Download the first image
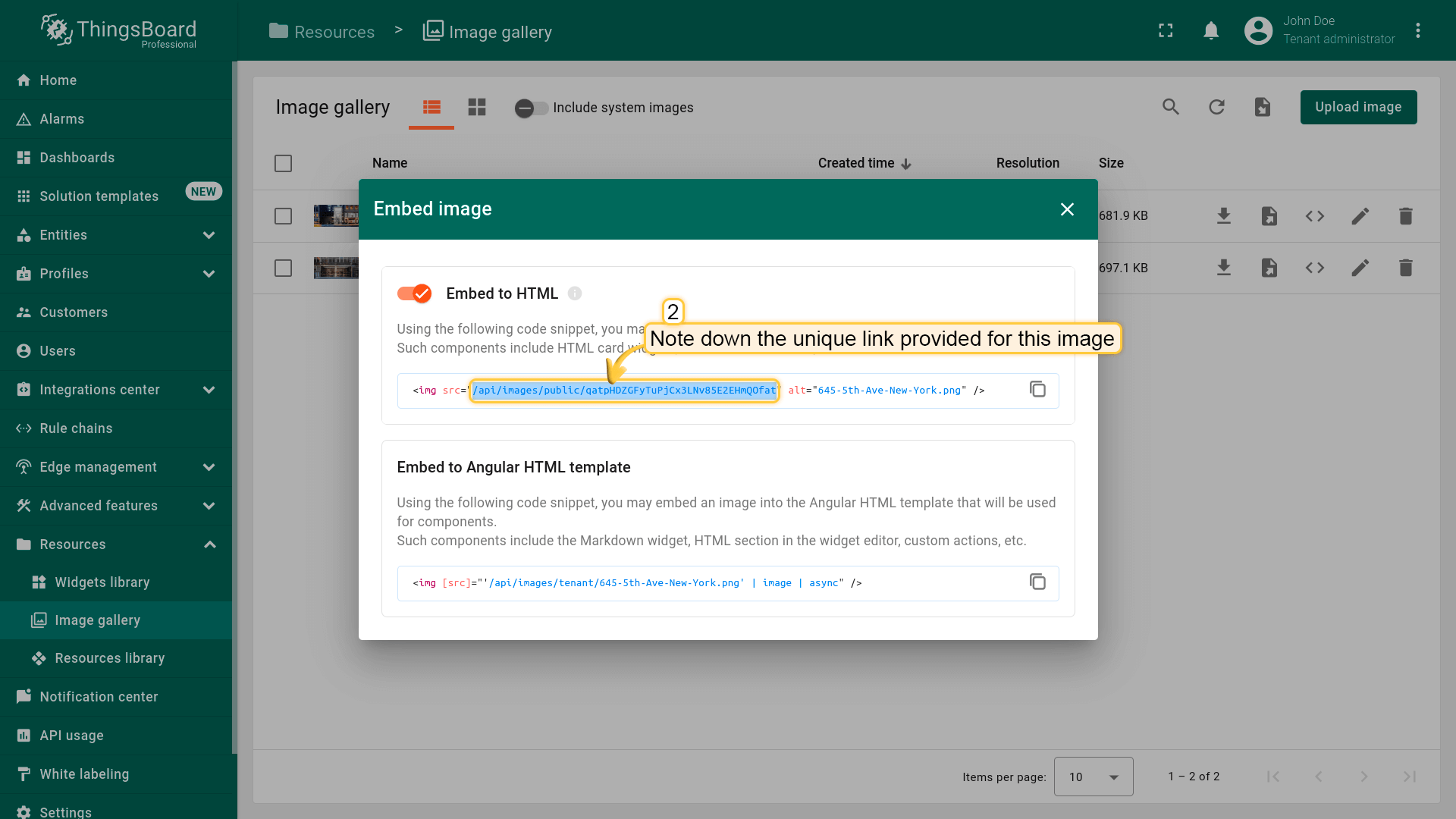Screen dimensions: 1456x819 [1223, 216]
